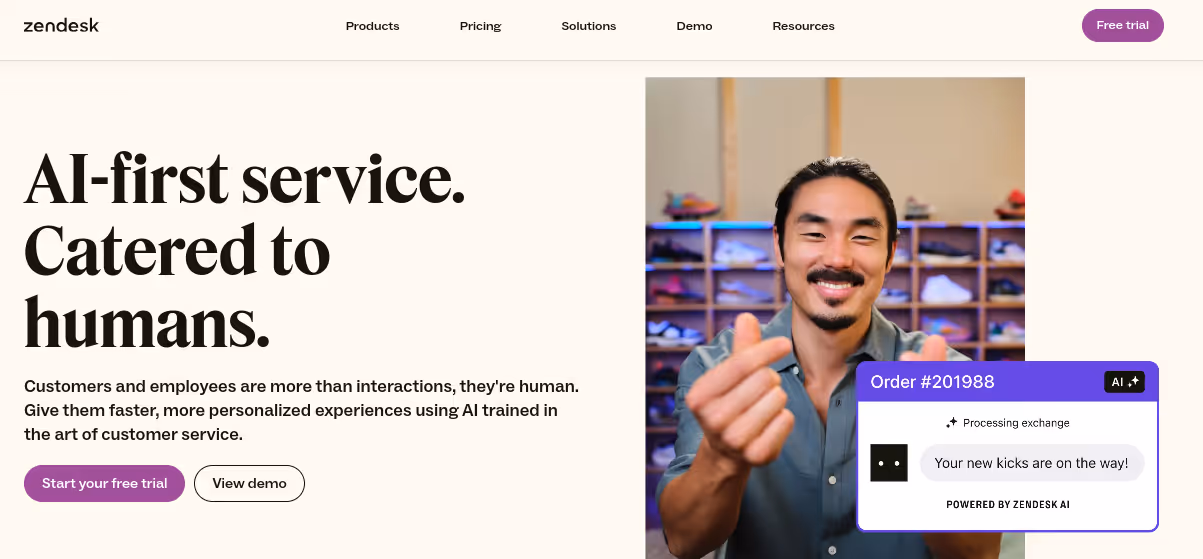Click Start your free trial button
The image size is (1203, 559).
pyautogui.click(x=105, y=483)
